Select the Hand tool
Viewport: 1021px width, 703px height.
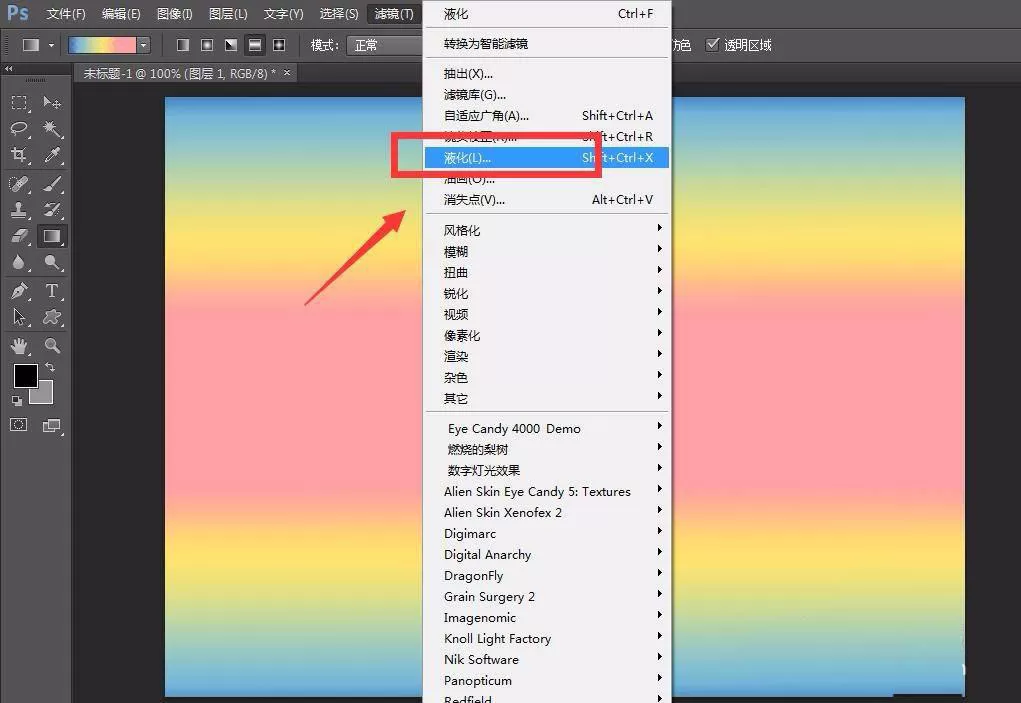click(20, 346)
